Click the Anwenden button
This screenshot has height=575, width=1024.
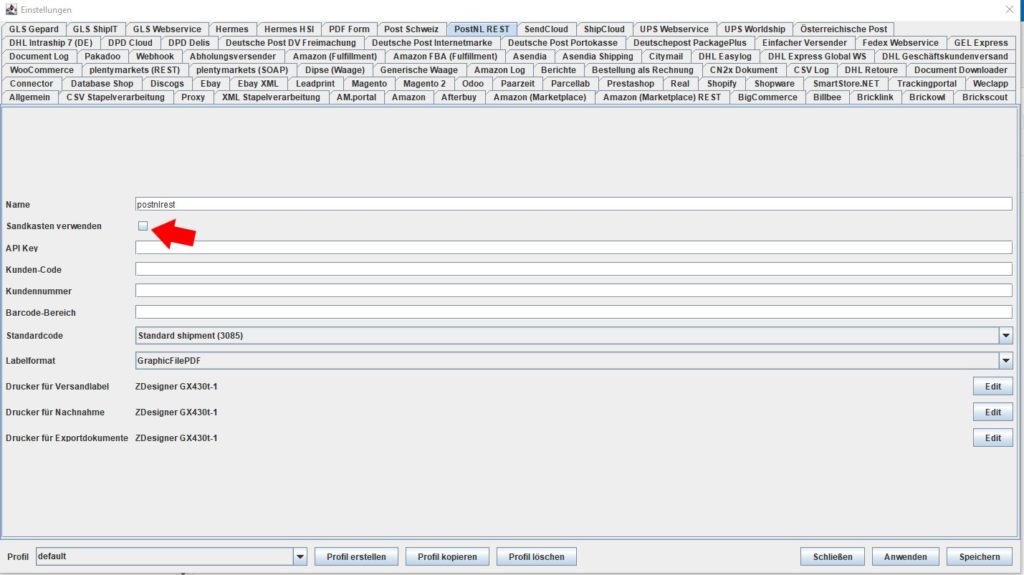coord(905,557)
